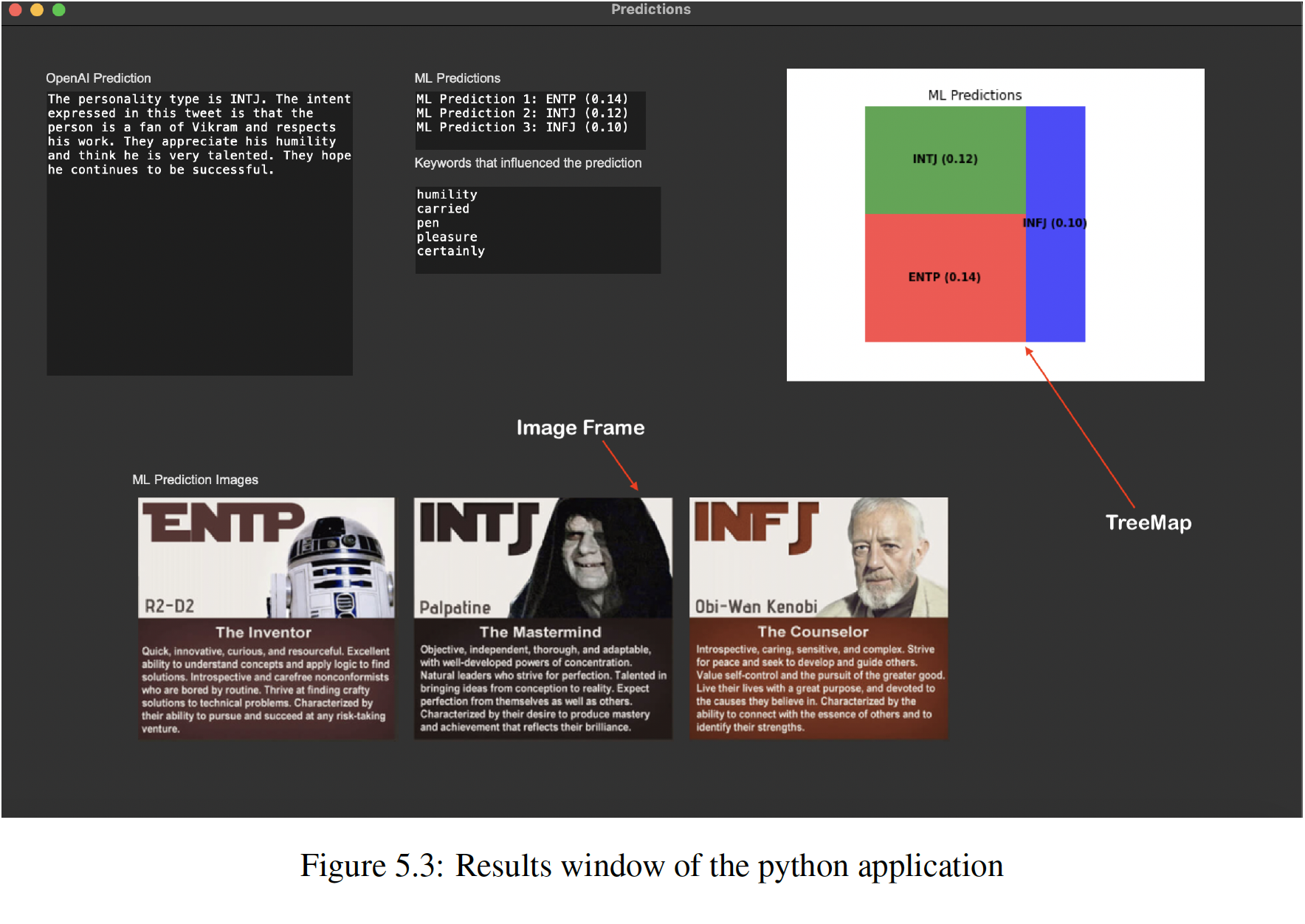Image resolution: width=1305 pixels, height=924 pixels.
Task: Select the green INTJ block in the TreeMap
Action: (x=945, y=159)
